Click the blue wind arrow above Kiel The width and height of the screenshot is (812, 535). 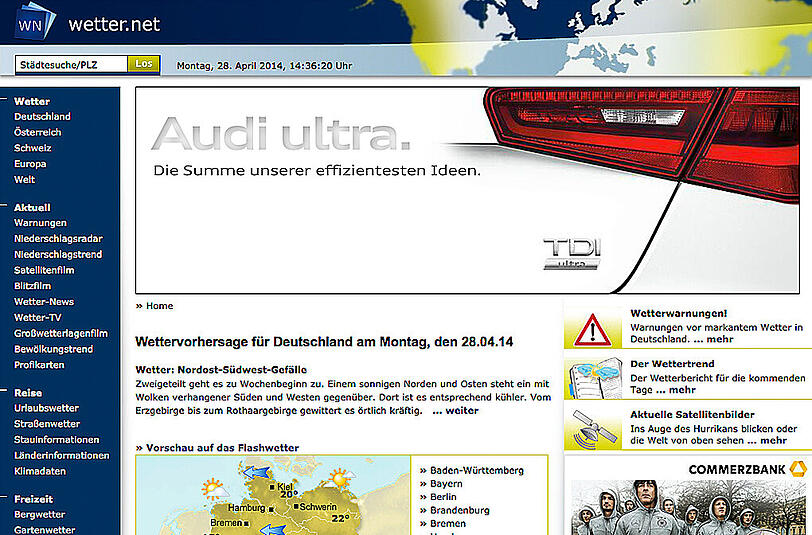pos(257,472)
